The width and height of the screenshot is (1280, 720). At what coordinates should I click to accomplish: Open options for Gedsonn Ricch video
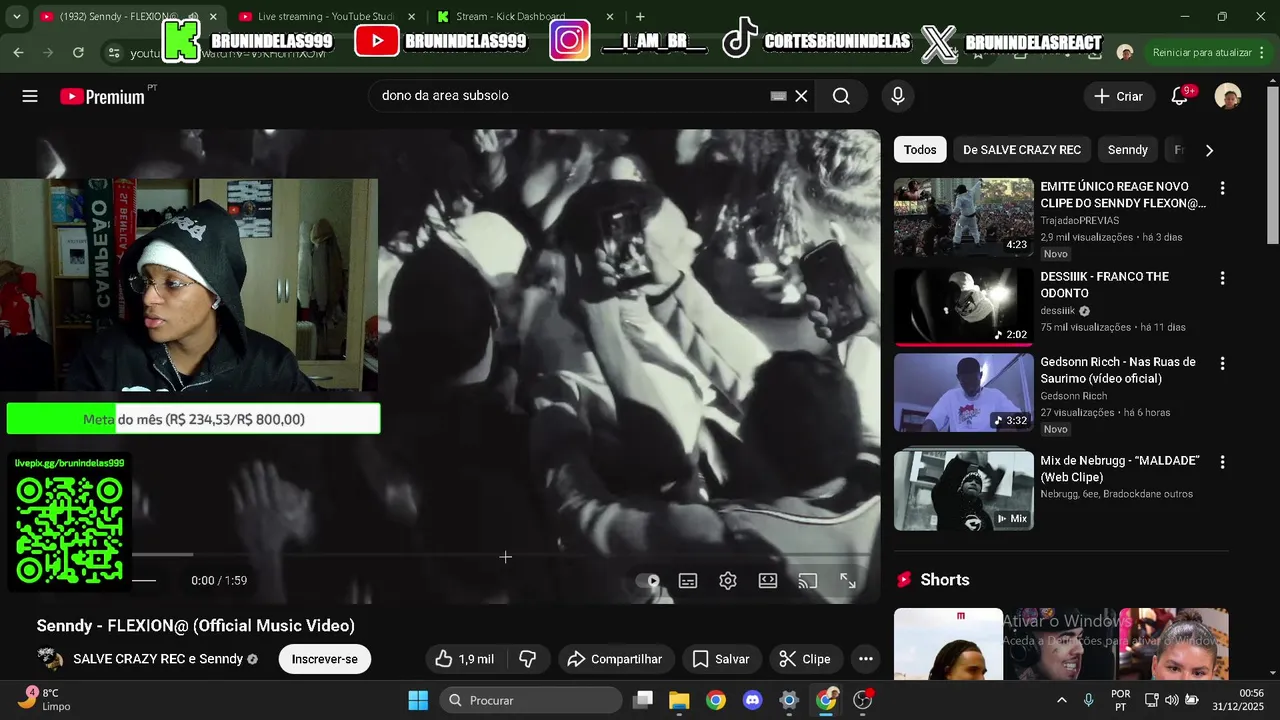1222,363
